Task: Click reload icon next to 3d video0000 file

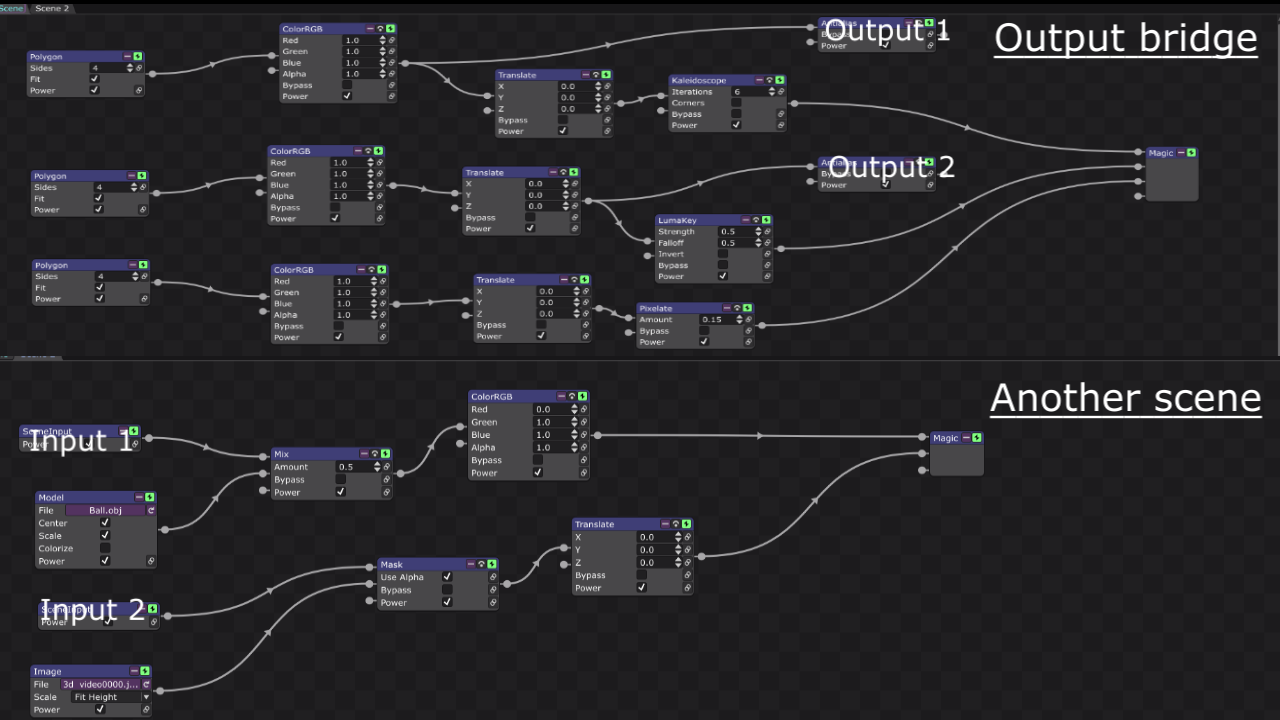Action: click(146, 684)
